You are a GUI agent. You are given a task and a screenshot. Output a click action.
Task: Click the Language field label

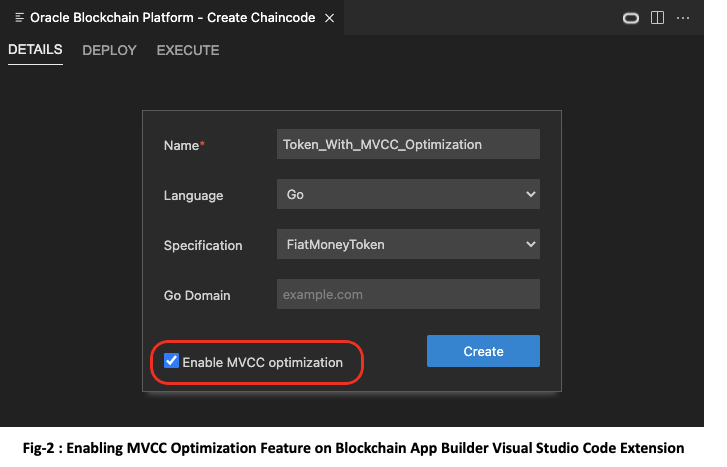(x=193, y=196)
